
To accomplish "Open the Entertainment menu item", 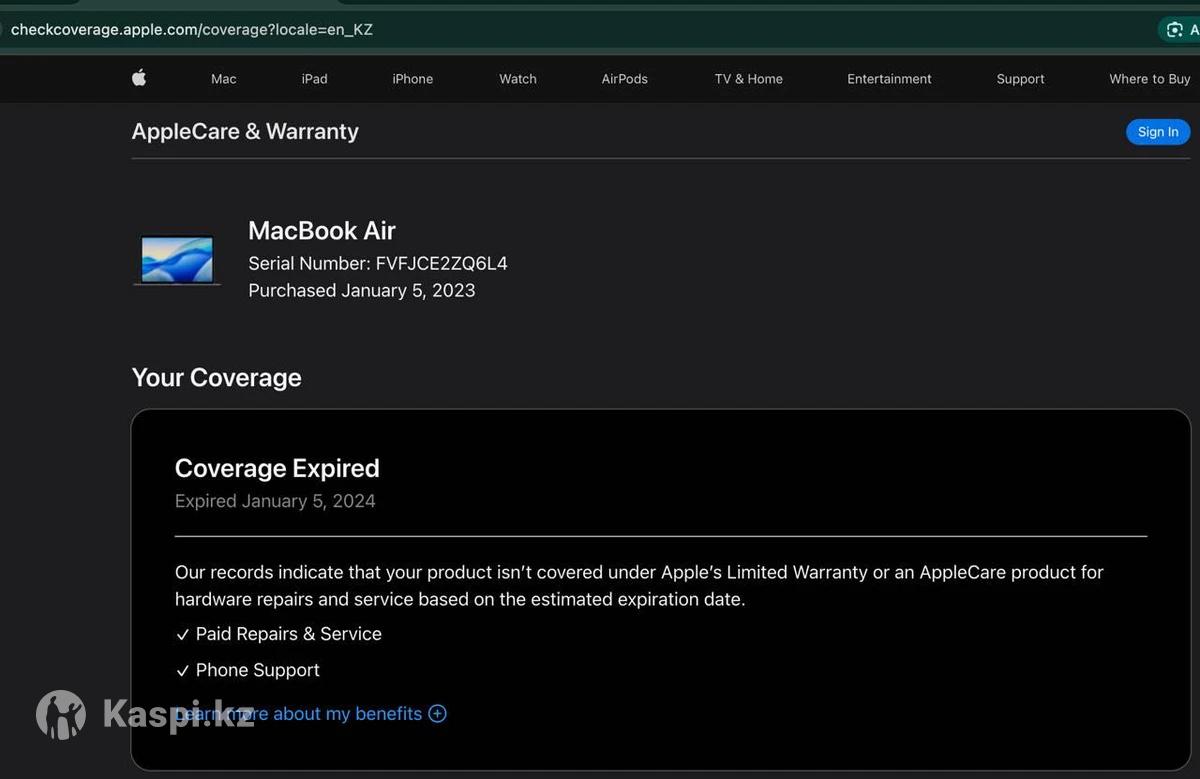I will pyautogui.click(x=889, y=79).
